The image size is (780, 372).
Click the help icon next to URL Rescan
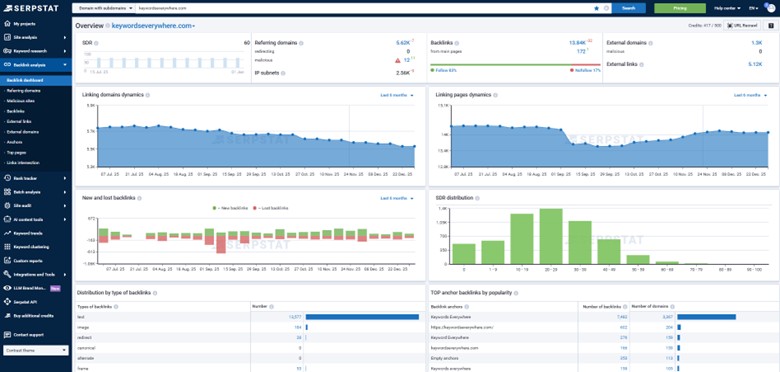tap(770, 25)
